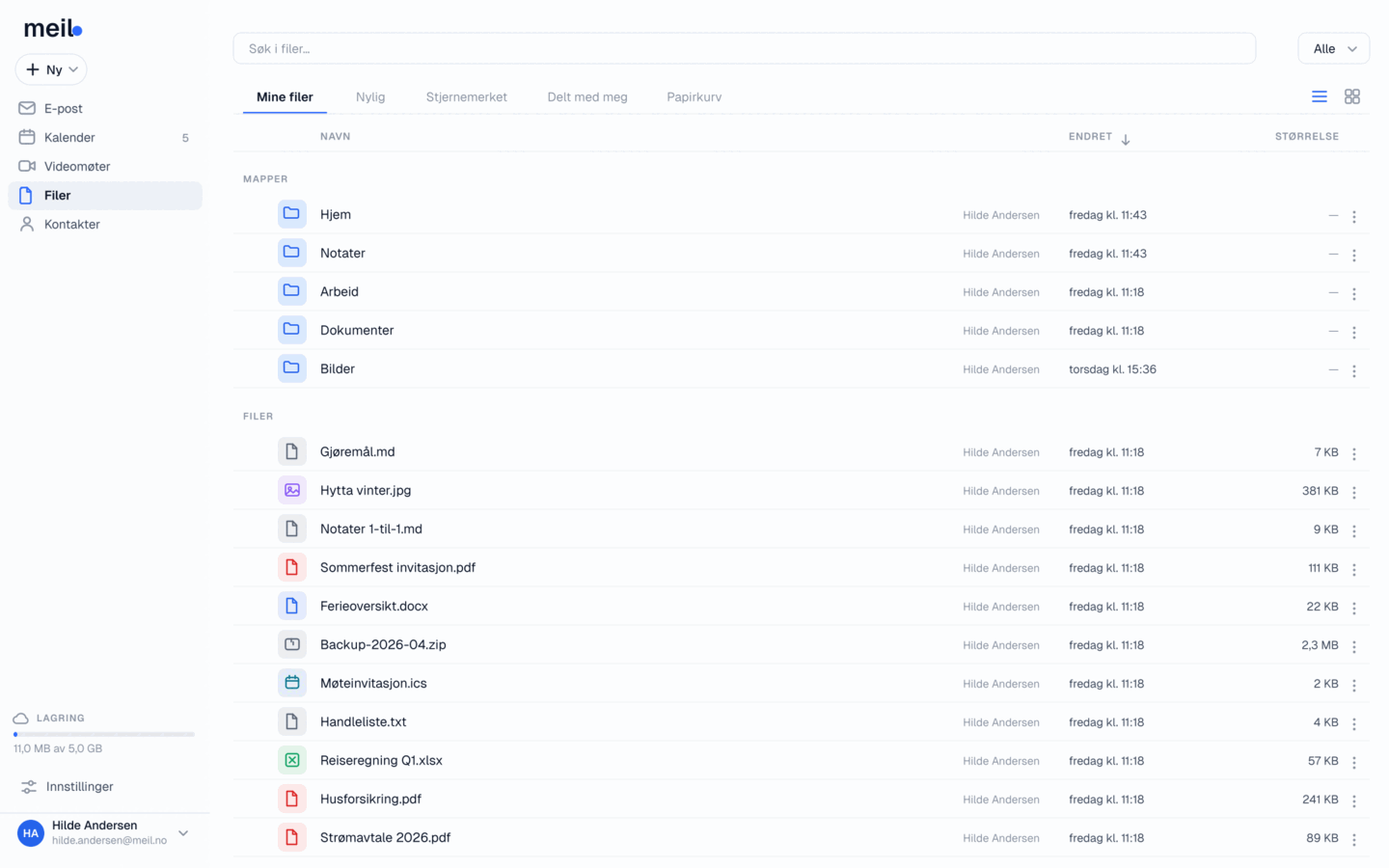Image resolution: width=1389 pixels, height=868 pixels.
Task: Open the Alle filter dropdown
Action: coord(1334,48)
